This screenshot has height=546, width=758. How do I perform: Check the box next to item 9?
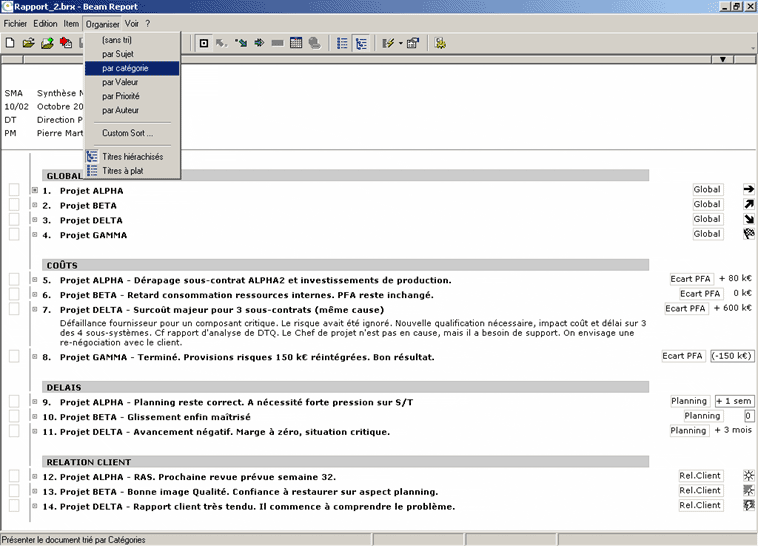(14, 402)
